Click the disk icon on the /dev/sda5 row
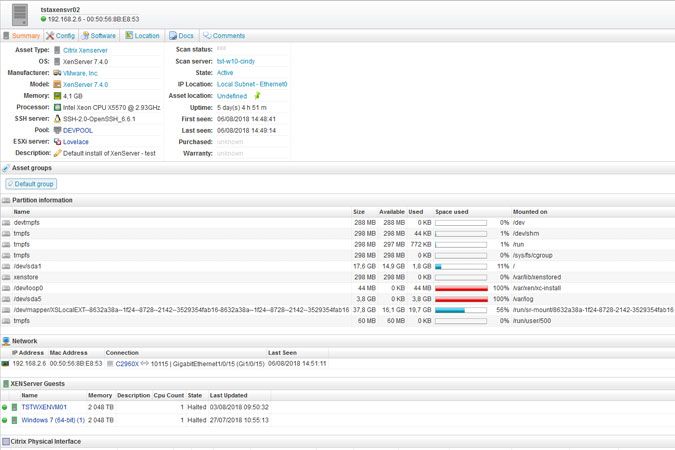Viewport: 675px width, 450px height. (x=6, y=299)
